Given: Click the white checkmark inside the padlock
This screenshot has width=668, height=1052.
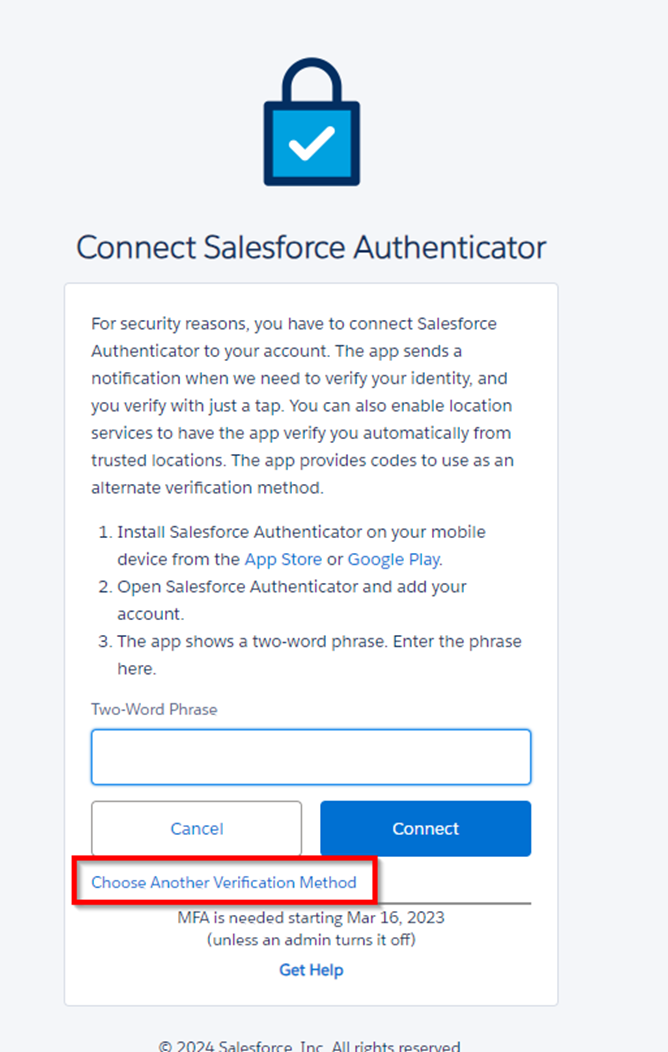Looking at the screenshot, I should [311, 145].
